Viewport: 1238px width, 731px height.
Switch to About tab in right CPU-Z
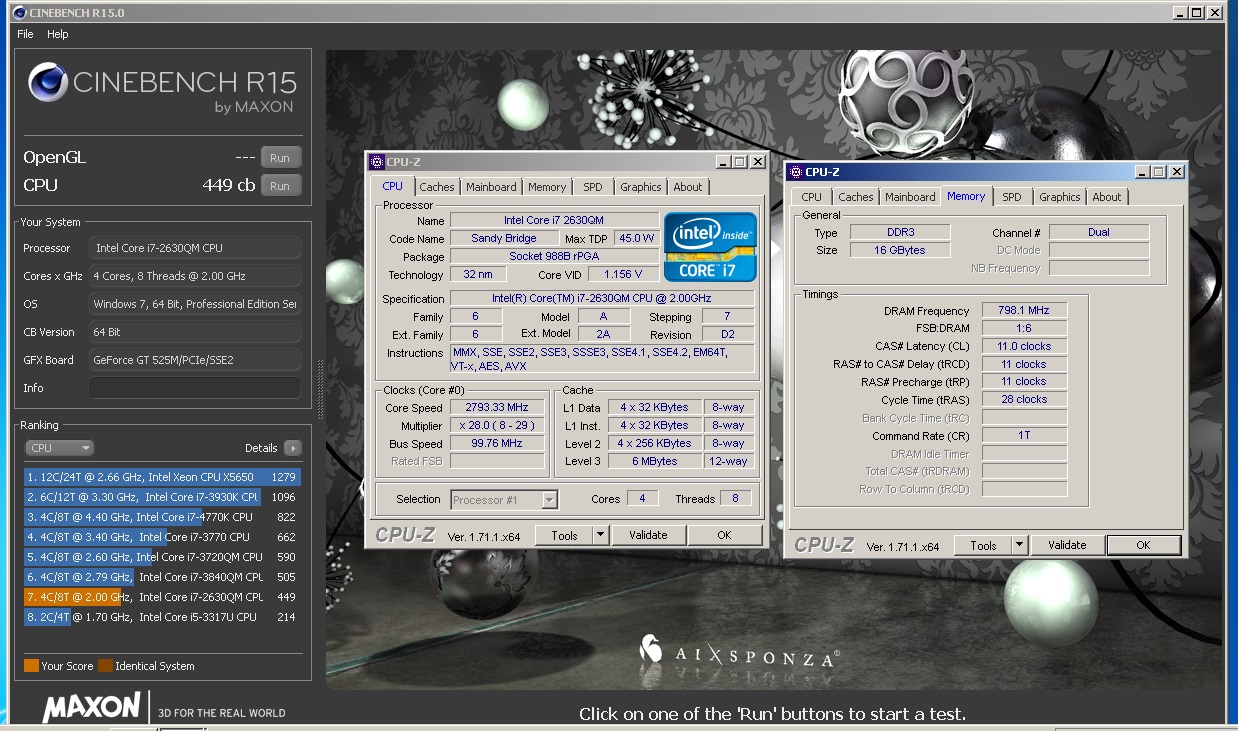pyautogui.click(x=1107, y=197)
